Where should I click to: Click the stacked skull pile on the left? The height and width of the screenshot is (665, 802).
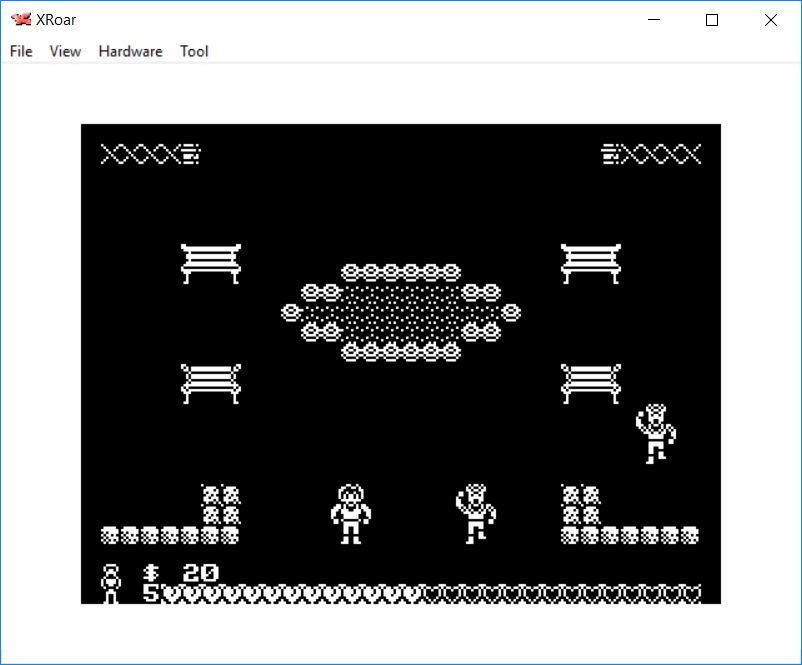(x=221, y=505)
